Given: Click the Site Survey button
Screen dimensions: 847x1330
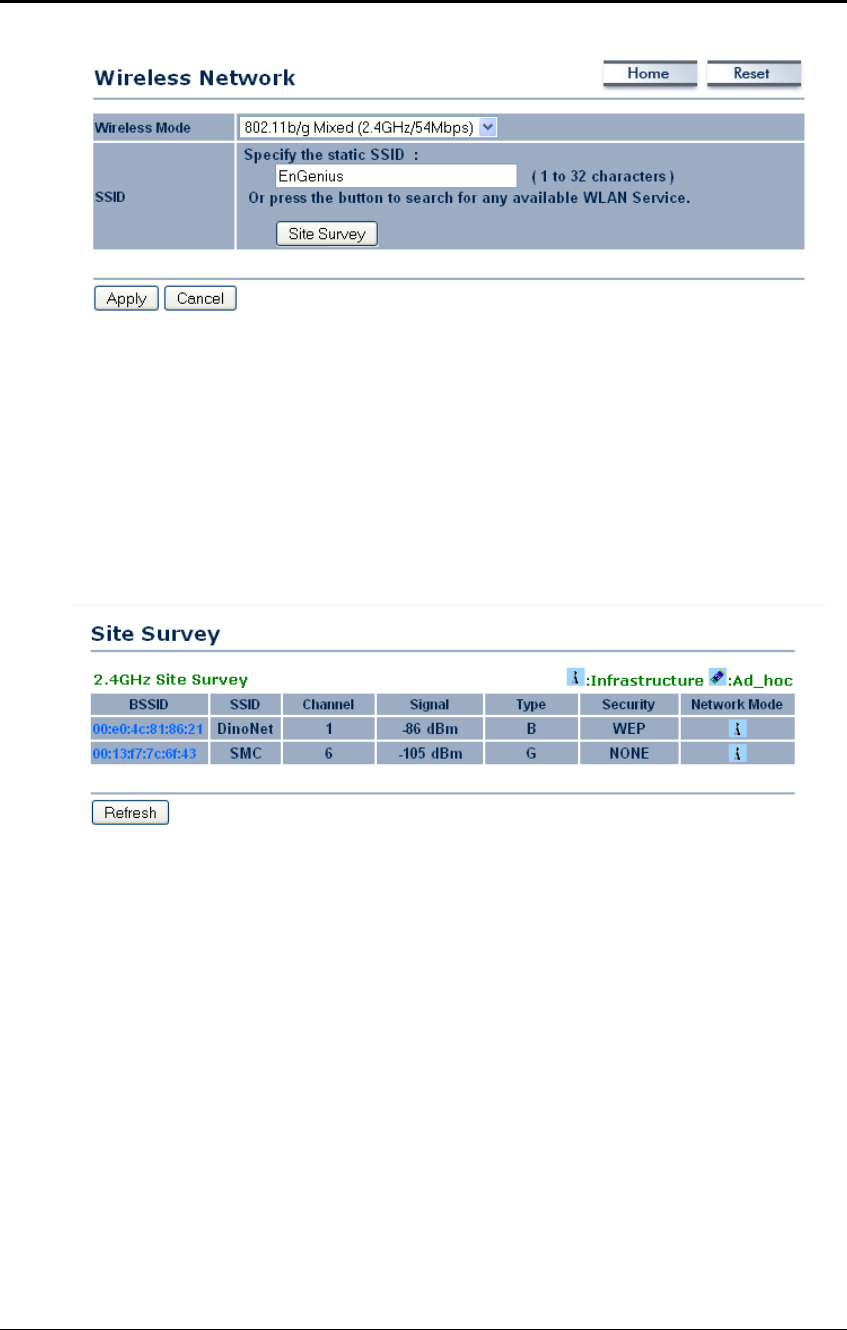Looking at the screenshot, I should point(327,234).
